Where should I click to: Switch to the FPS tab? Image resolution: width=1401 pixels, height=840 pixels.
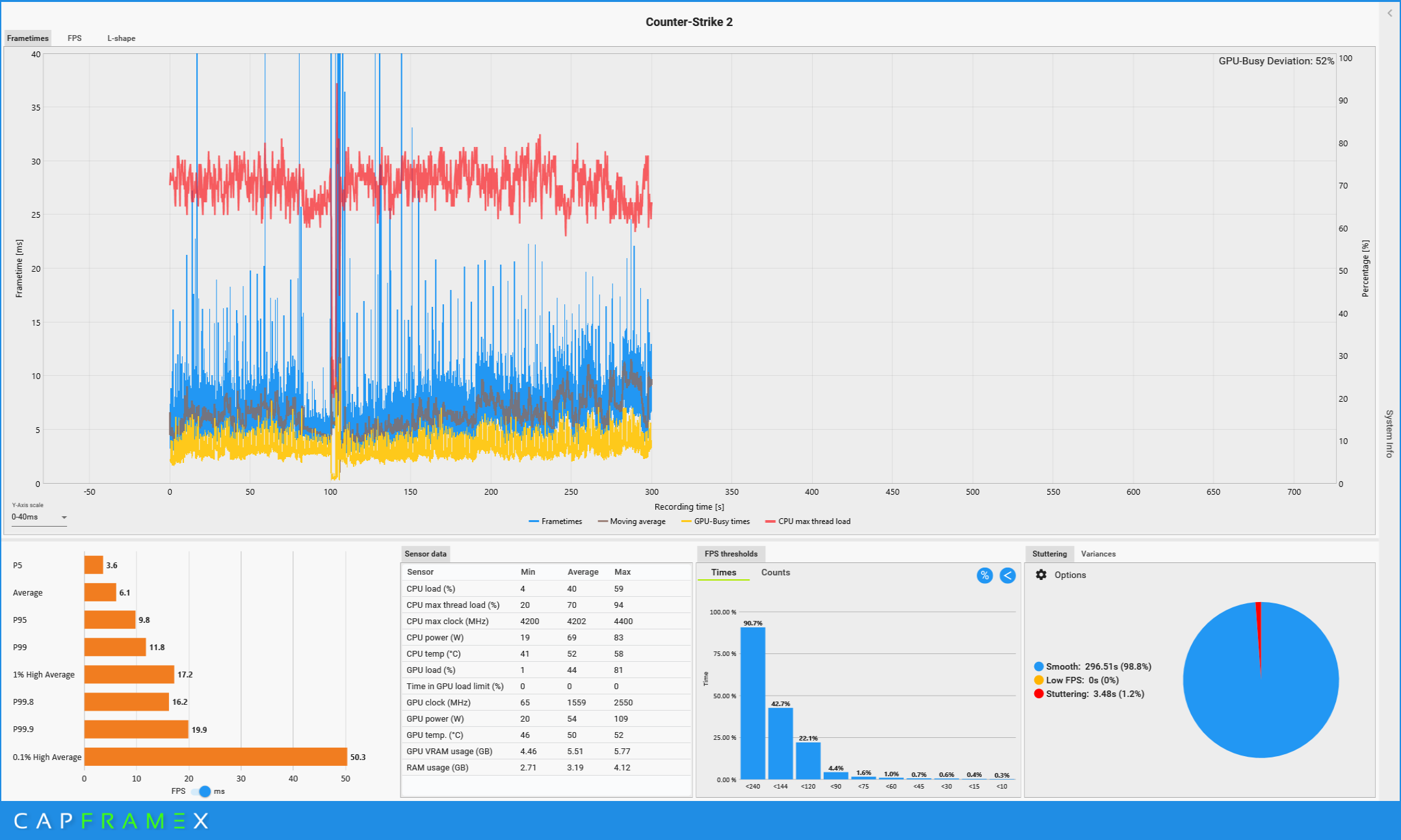75,38
